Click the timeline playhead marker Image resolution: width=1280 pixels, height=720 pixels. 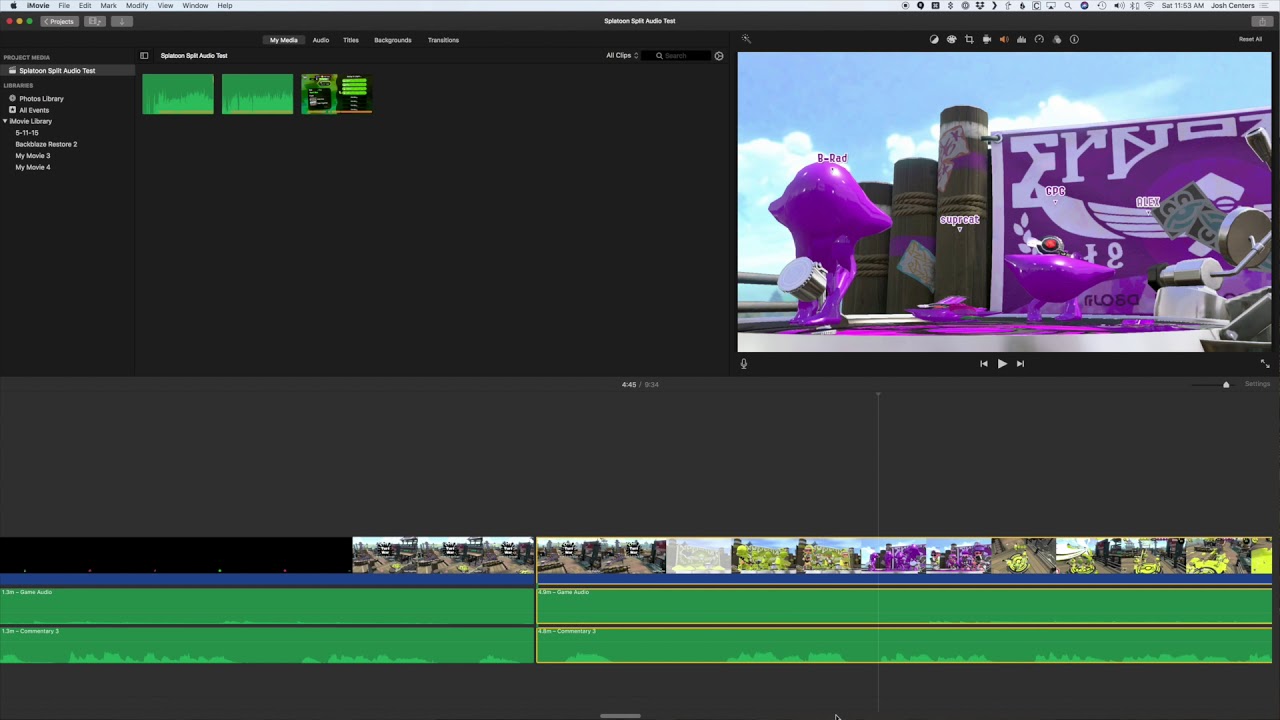coord(878,395)
